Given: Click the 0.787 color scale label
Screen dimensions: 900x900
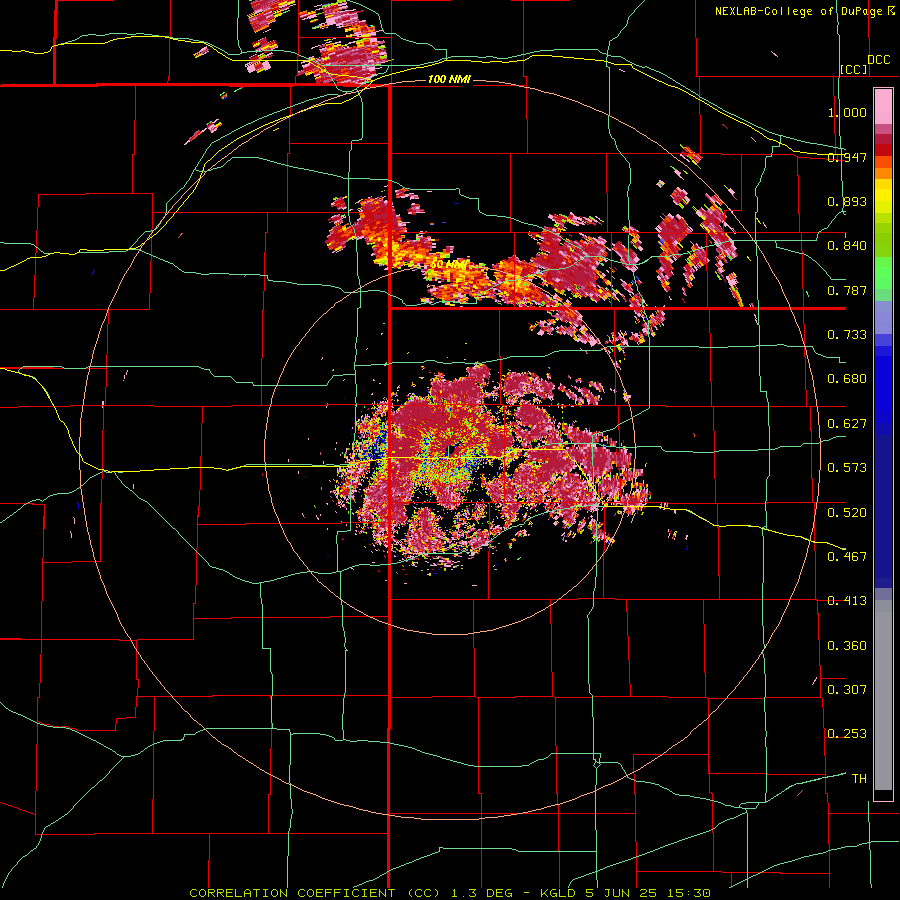Looking at the screenshot, I should click(847, 290).
